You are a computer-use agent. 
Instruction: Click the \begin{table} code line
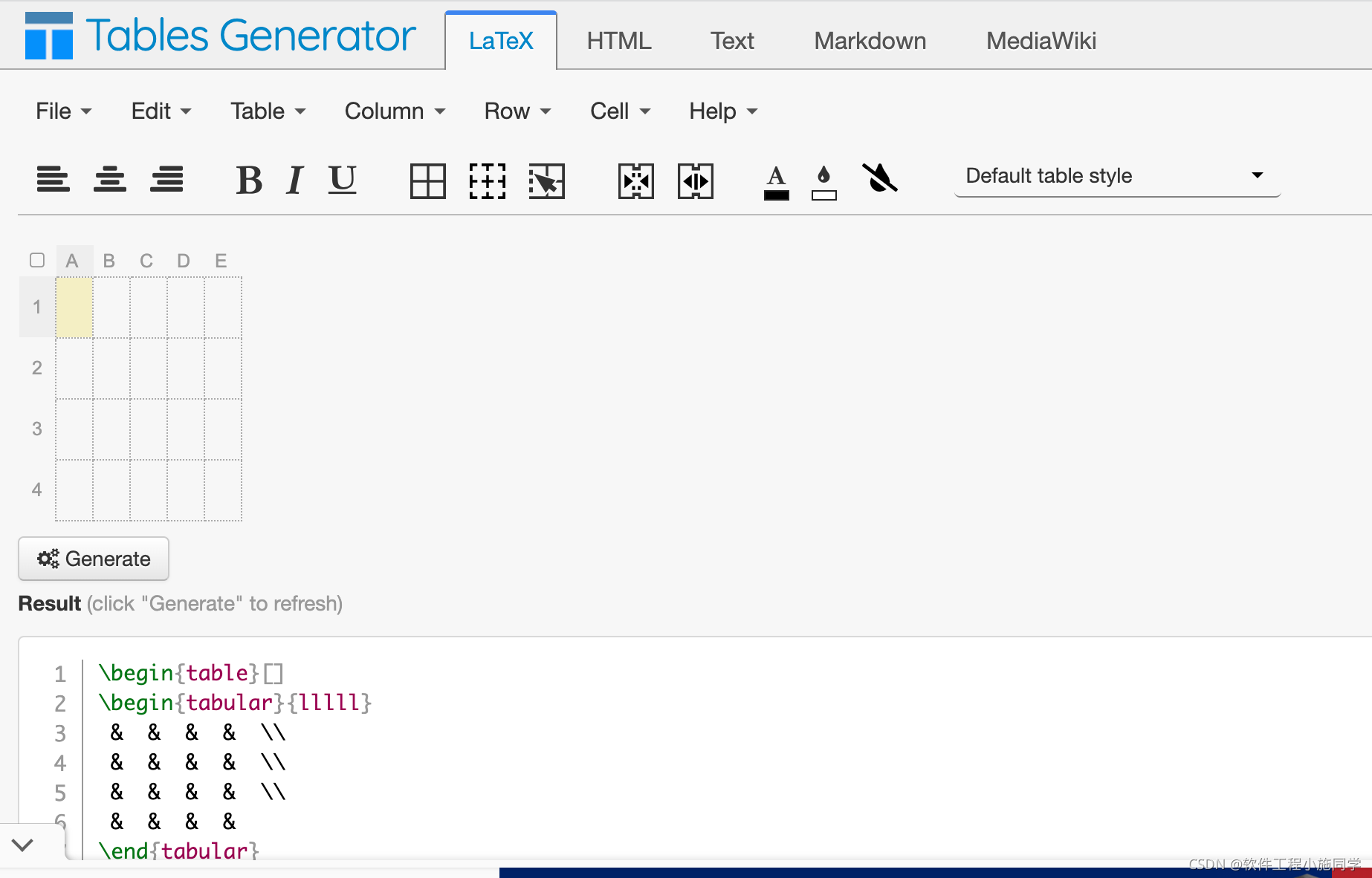191,673
